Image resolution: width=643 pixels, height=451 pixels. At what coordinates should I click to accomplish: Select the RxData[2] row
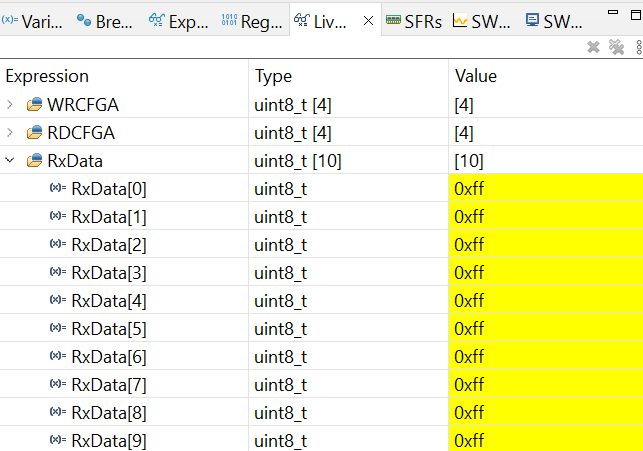(322, 244)
